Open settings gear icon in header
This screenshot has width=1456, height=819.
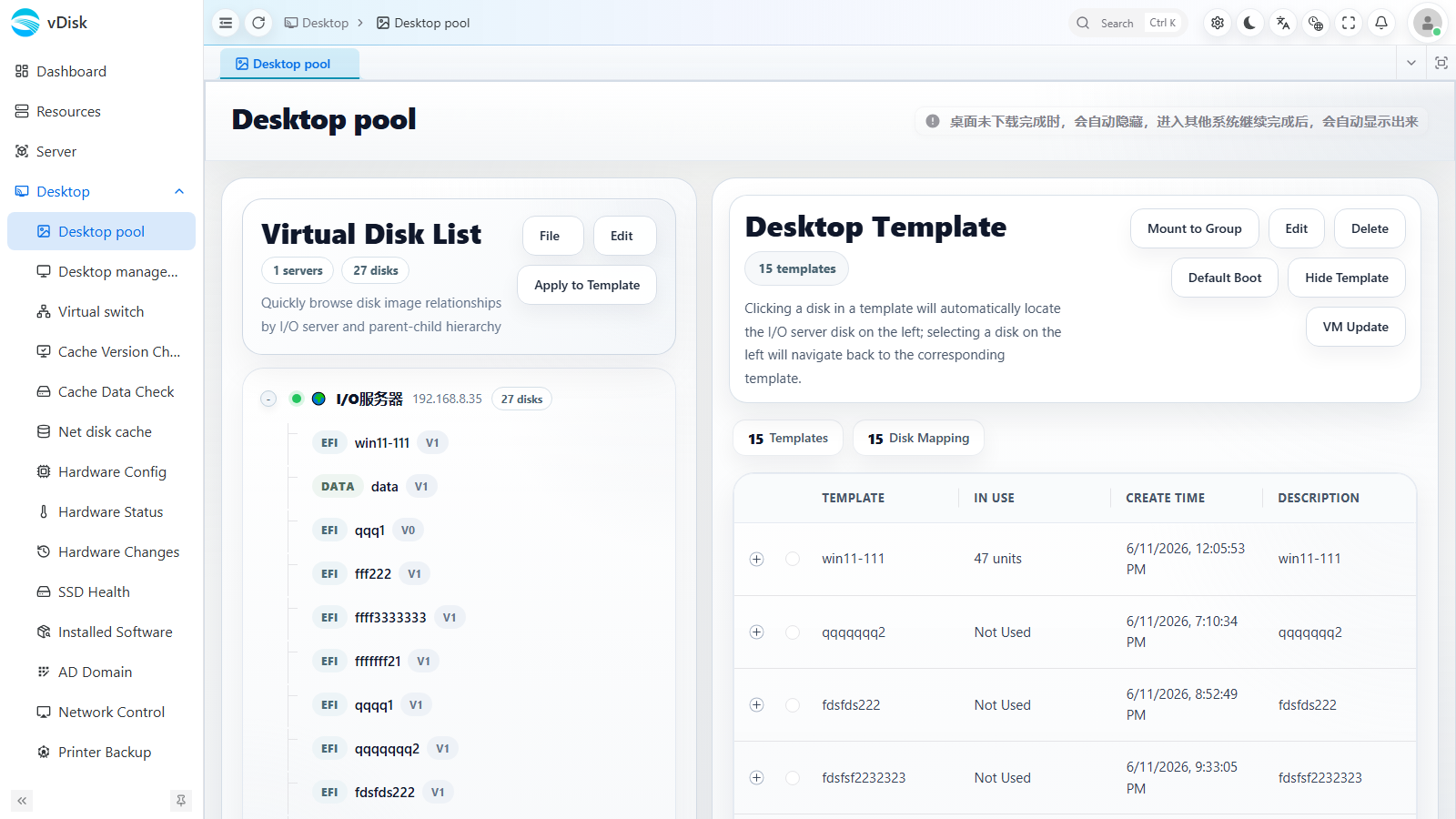(1218, 23)
